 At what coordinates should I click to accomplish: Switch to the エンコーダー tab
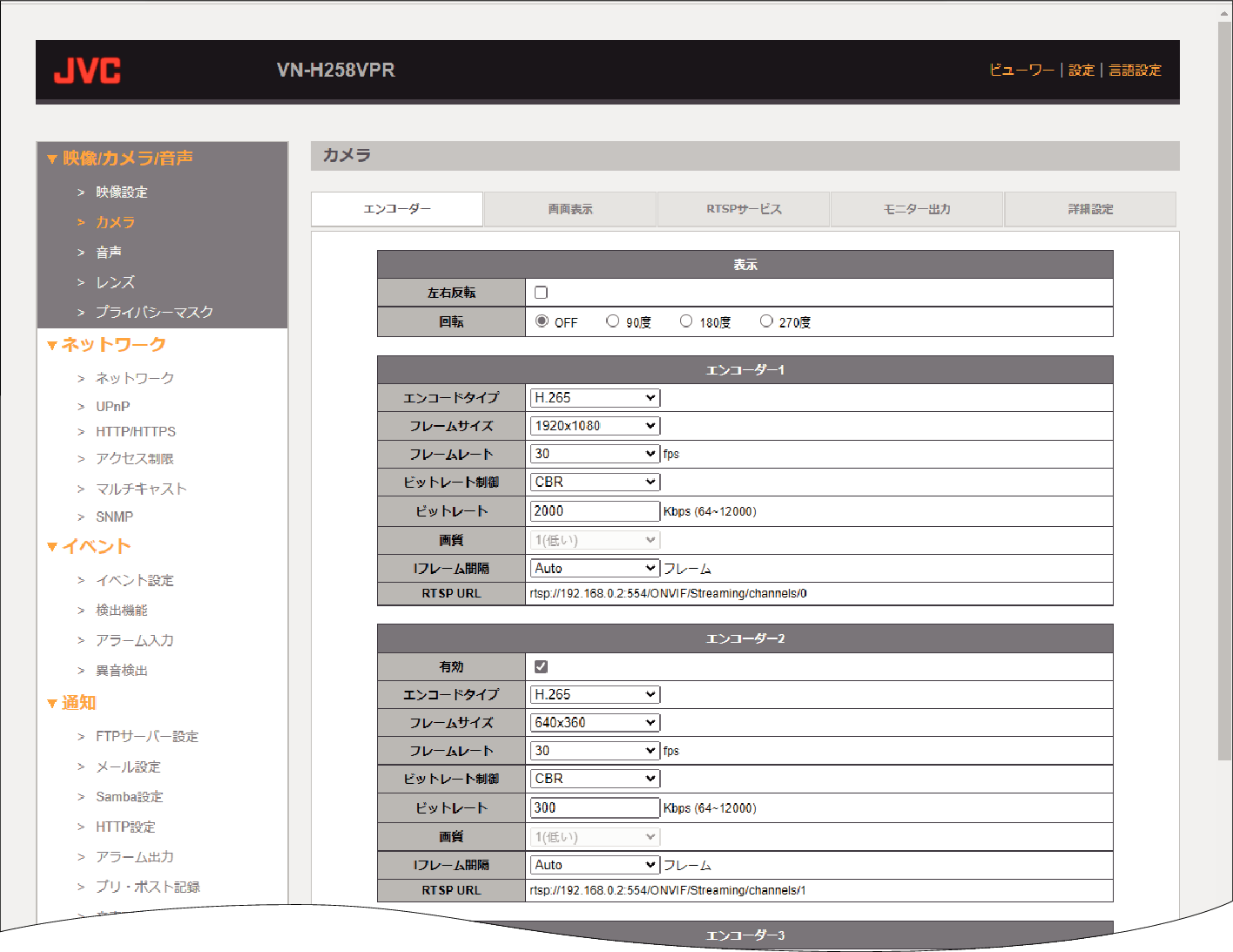397,209
